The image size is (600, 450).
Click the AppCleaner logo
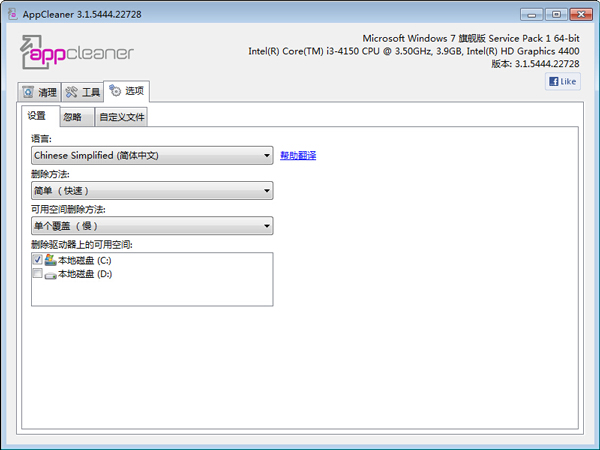77,52
